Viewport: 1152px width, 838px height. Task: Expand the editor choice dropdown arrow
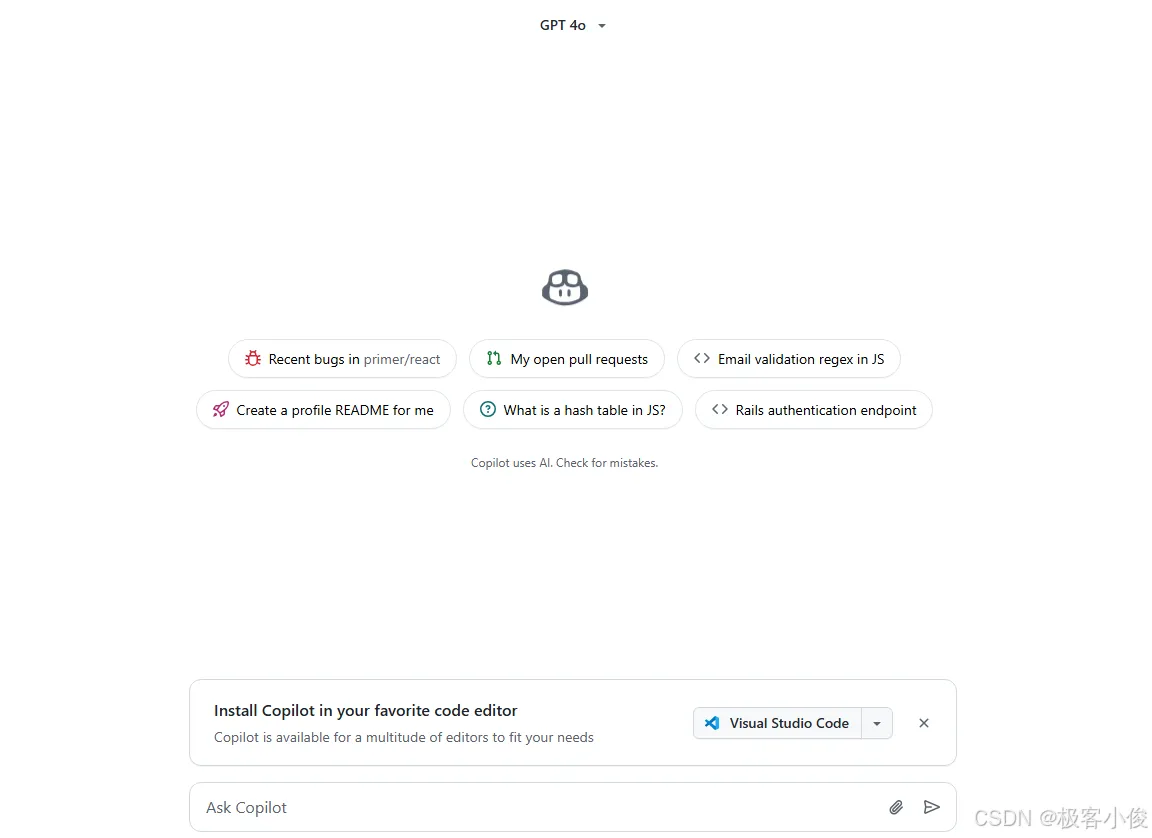pyautogui.click(x=877, y=723)
